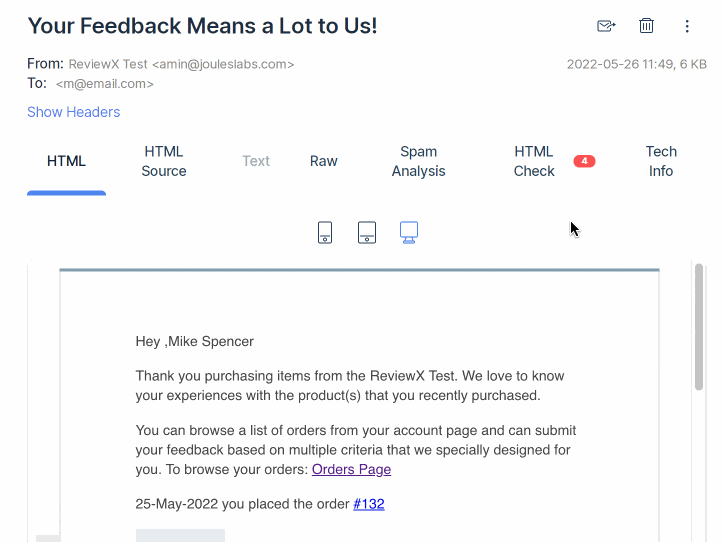The width and height of the screenshot is (724, 542).
Task: Open the Tech Info tab
Action: (x=661, y=161)
